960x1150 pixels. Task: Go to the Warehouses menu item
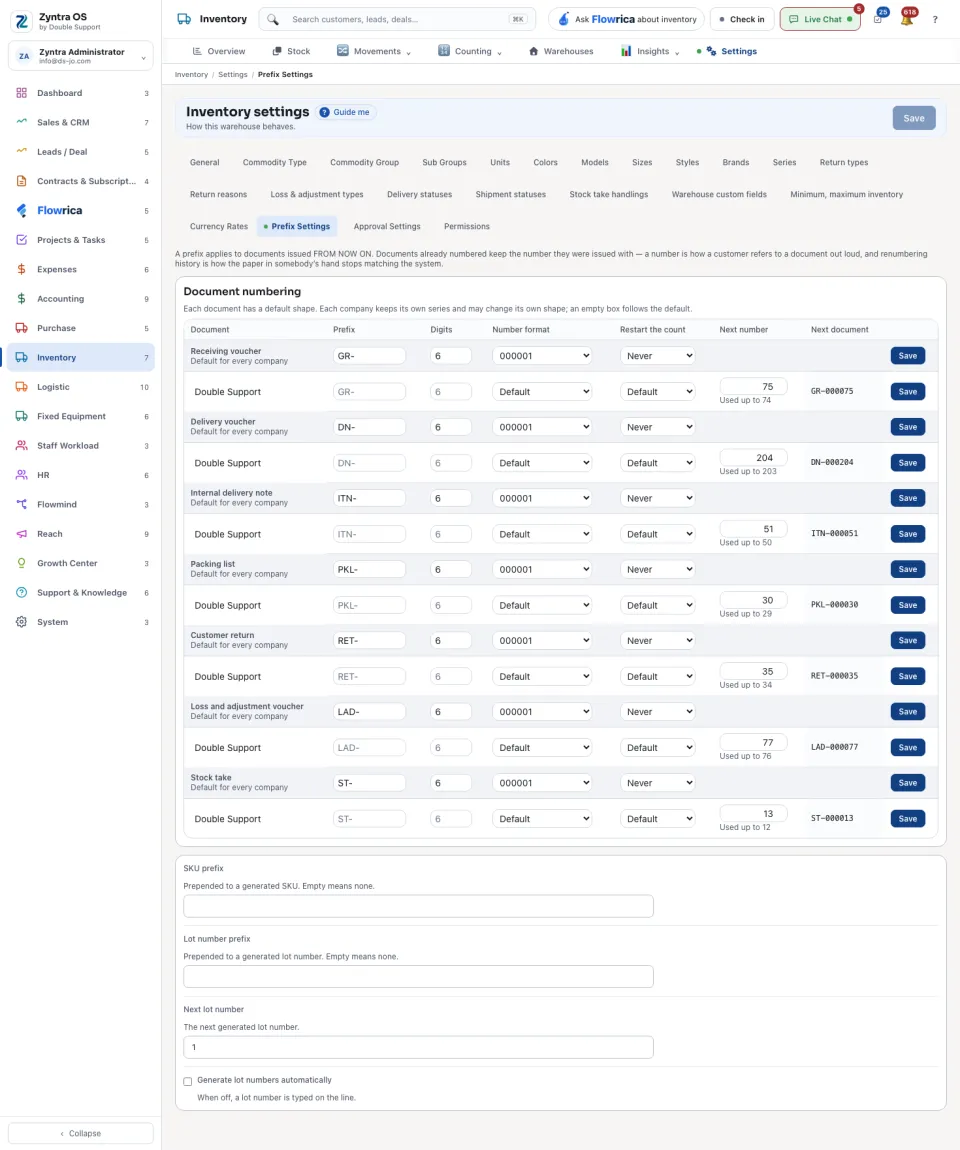click(x=561, y=51)
